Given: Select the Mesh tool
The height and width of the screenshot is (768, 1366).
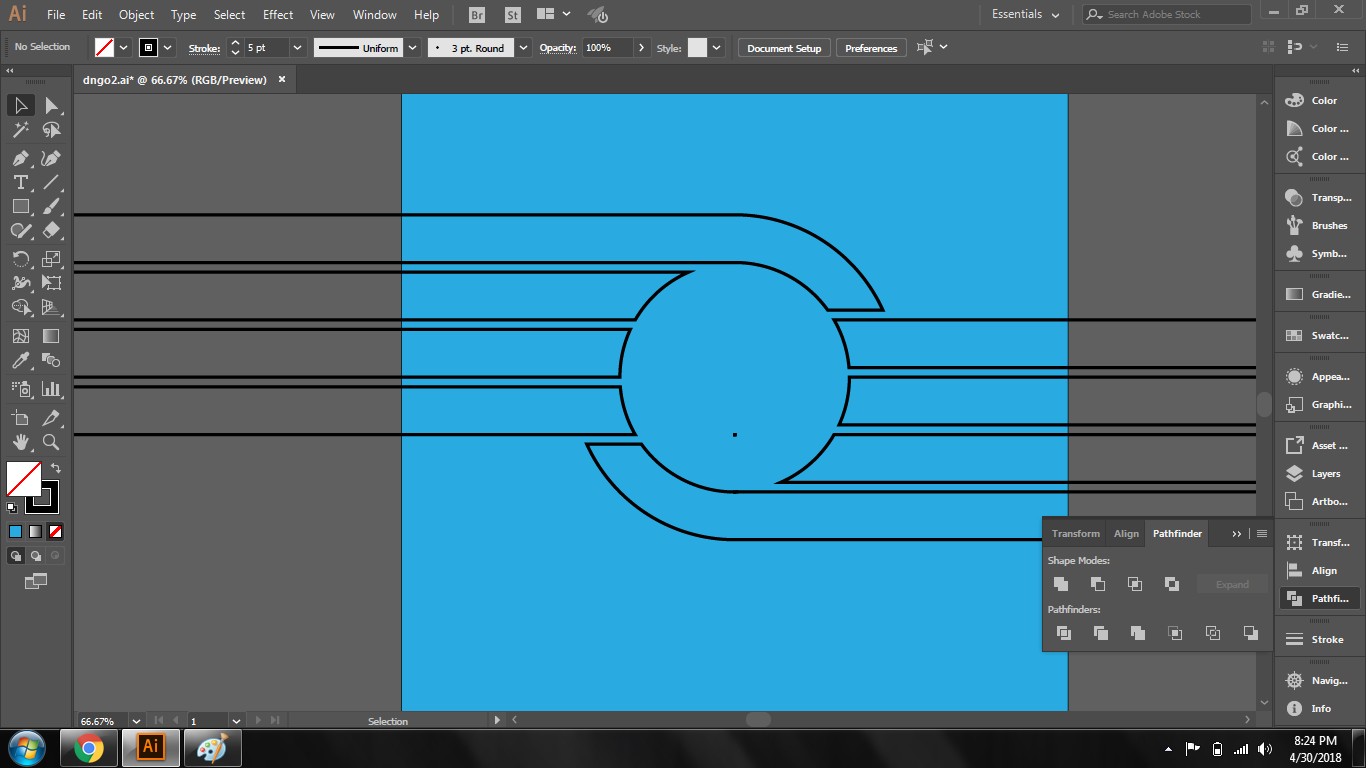Looking at the screenshot, I should coord(20,336).
